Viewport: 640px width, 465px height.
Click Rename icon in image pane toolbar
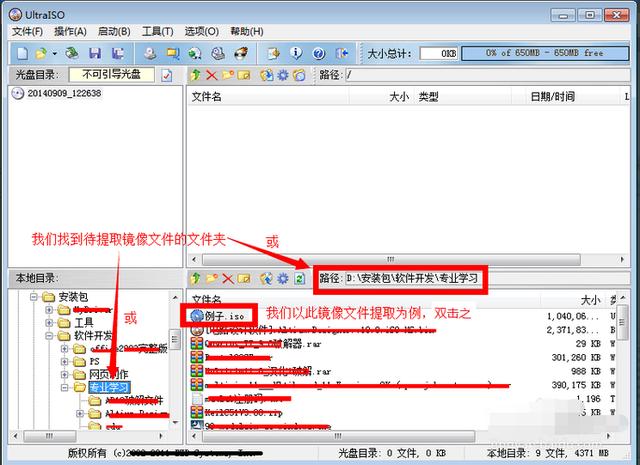point(244,75)
